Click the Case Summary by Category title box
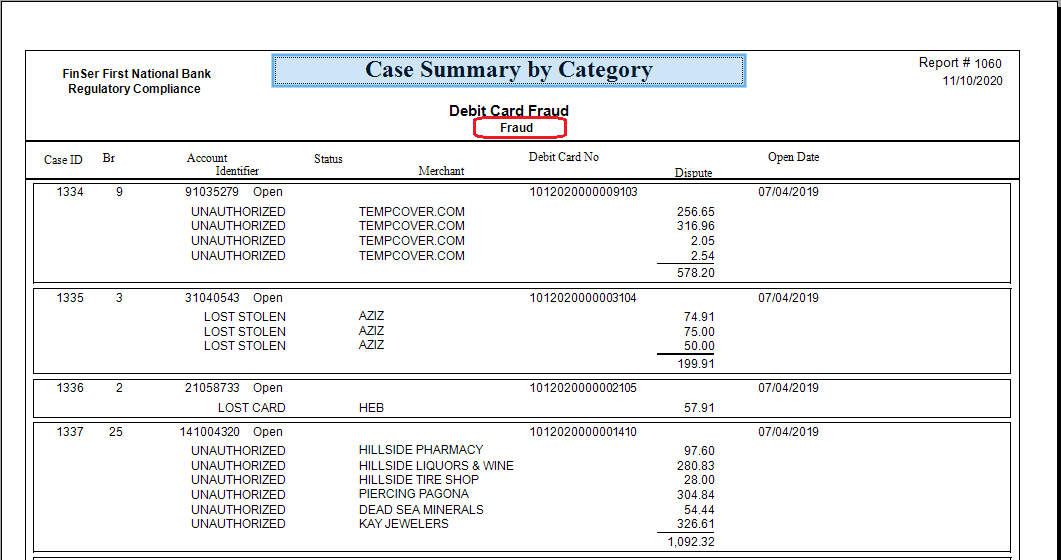The image size is (1061, 560). coord(508,71)
